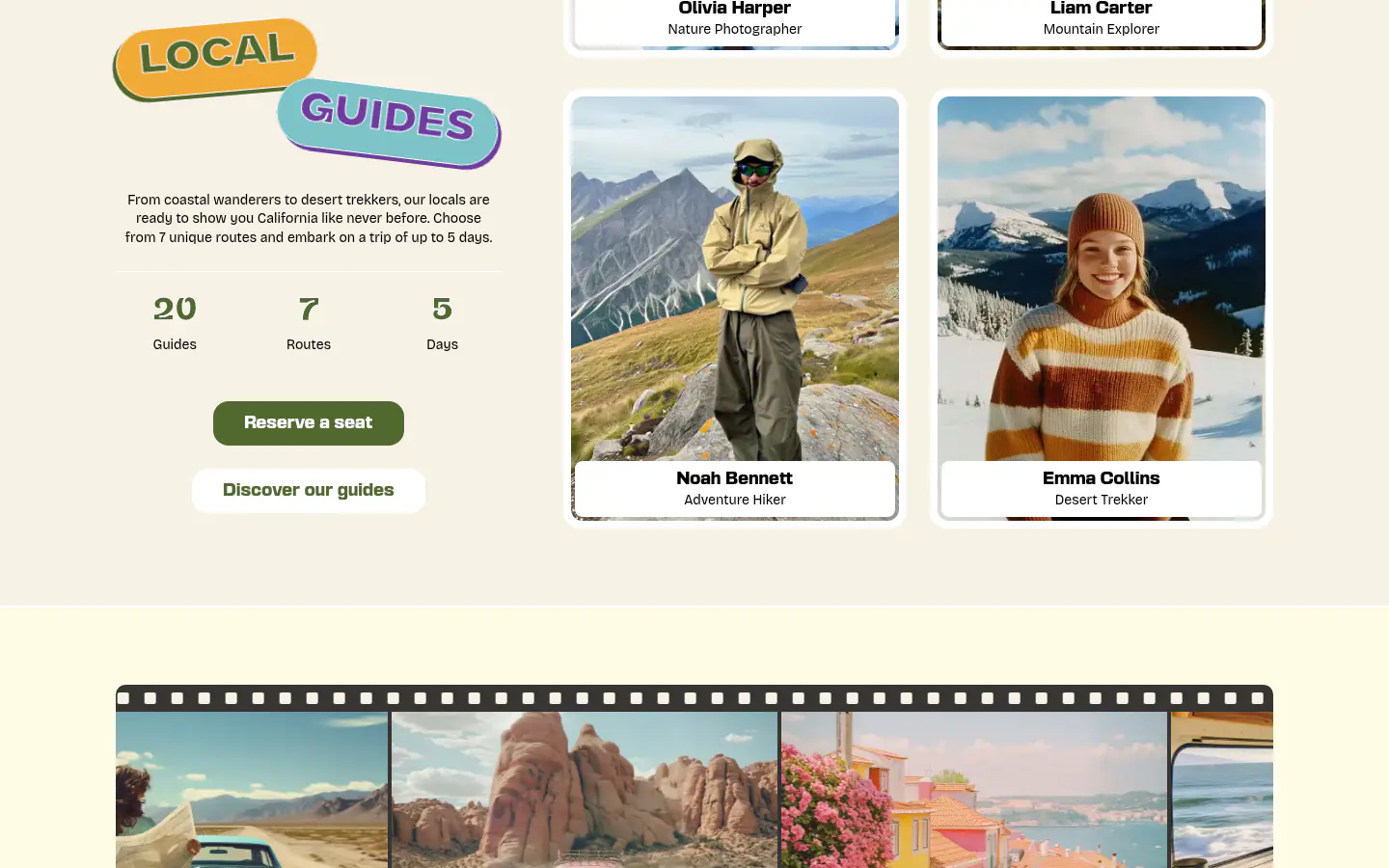Click the Adventure Hiker subtitle
Screen dimensions: 1389x868
tap(735, 500)
